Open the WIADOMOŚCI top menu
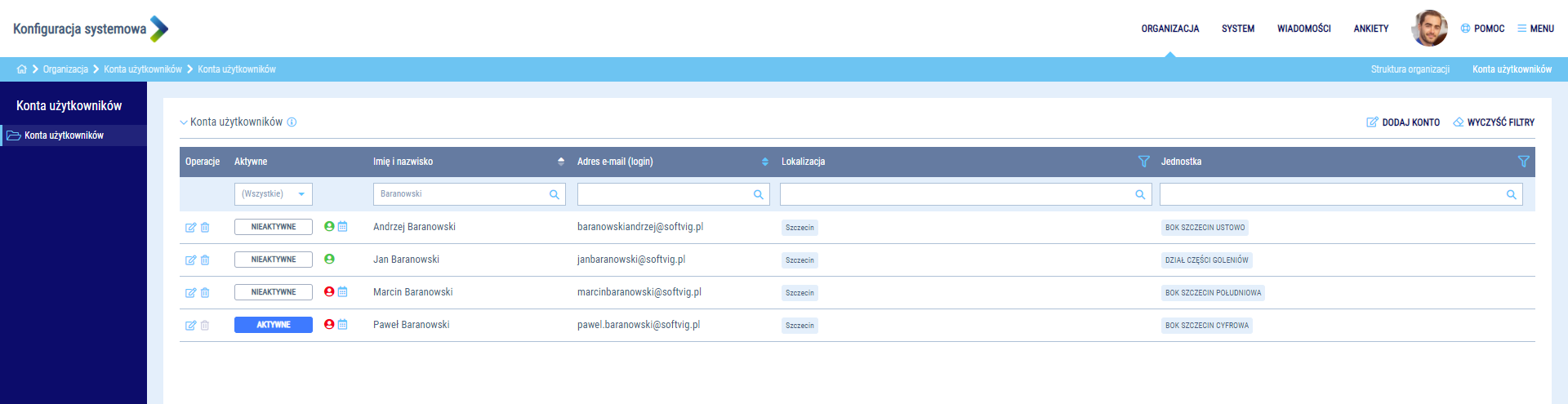This screenshot has height=404, width=1568. 1303,29
